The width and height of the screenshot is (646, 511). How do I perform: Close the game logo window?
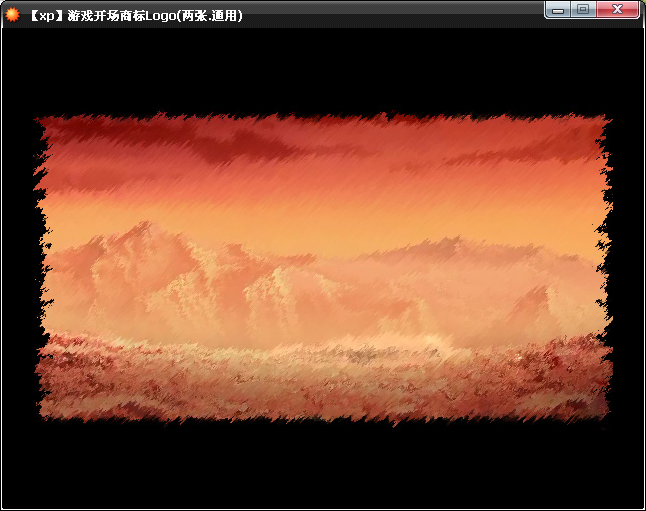618,10
